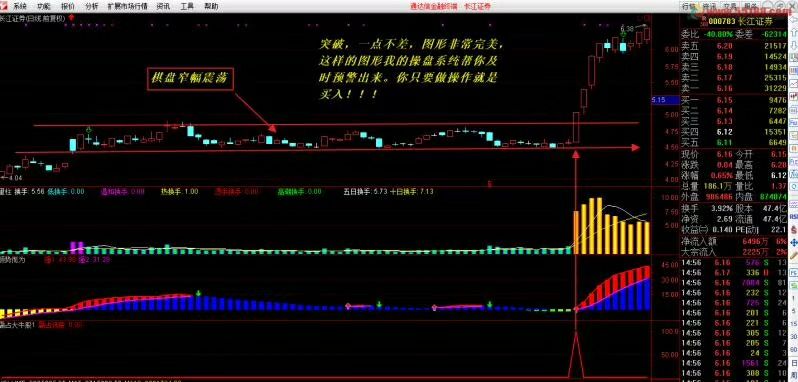This screenshot has height=382, width=798.
Task: Click the 买一 price 6.15 in order book
Action: pos(724,100)
